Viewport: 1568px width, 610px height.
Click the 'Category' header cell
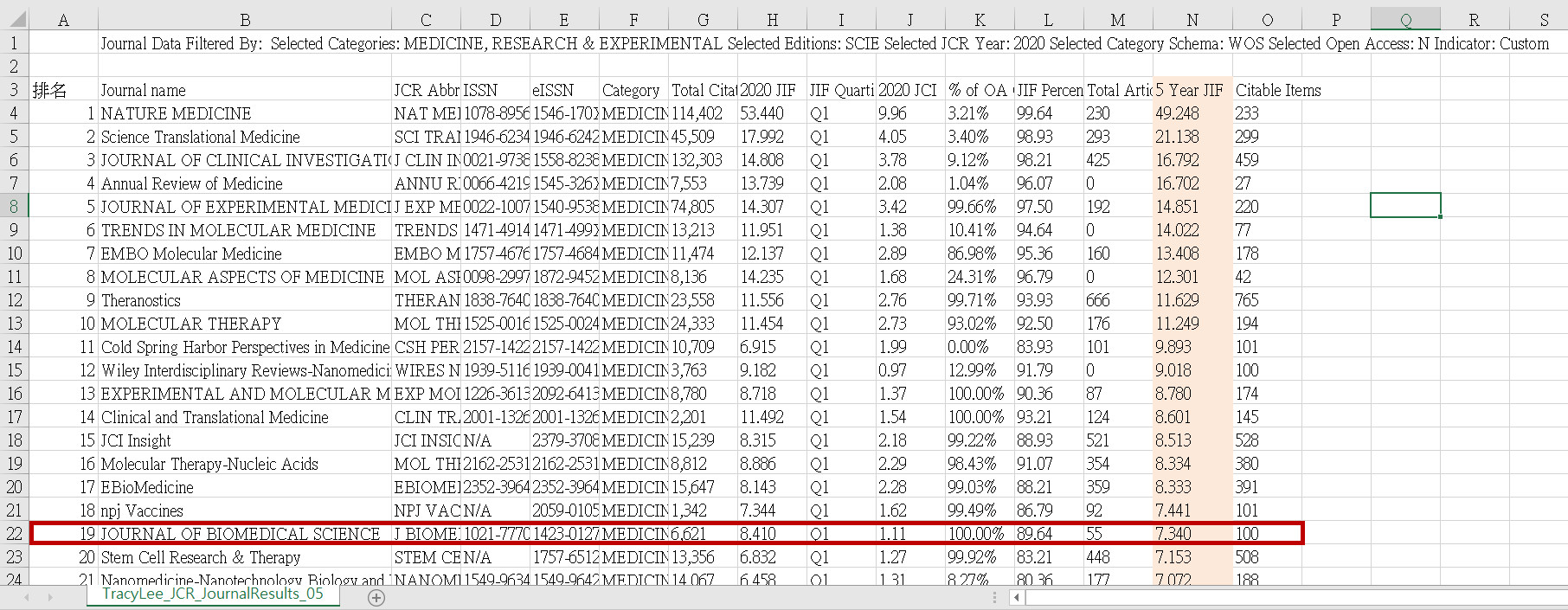[x=633, y=90]
